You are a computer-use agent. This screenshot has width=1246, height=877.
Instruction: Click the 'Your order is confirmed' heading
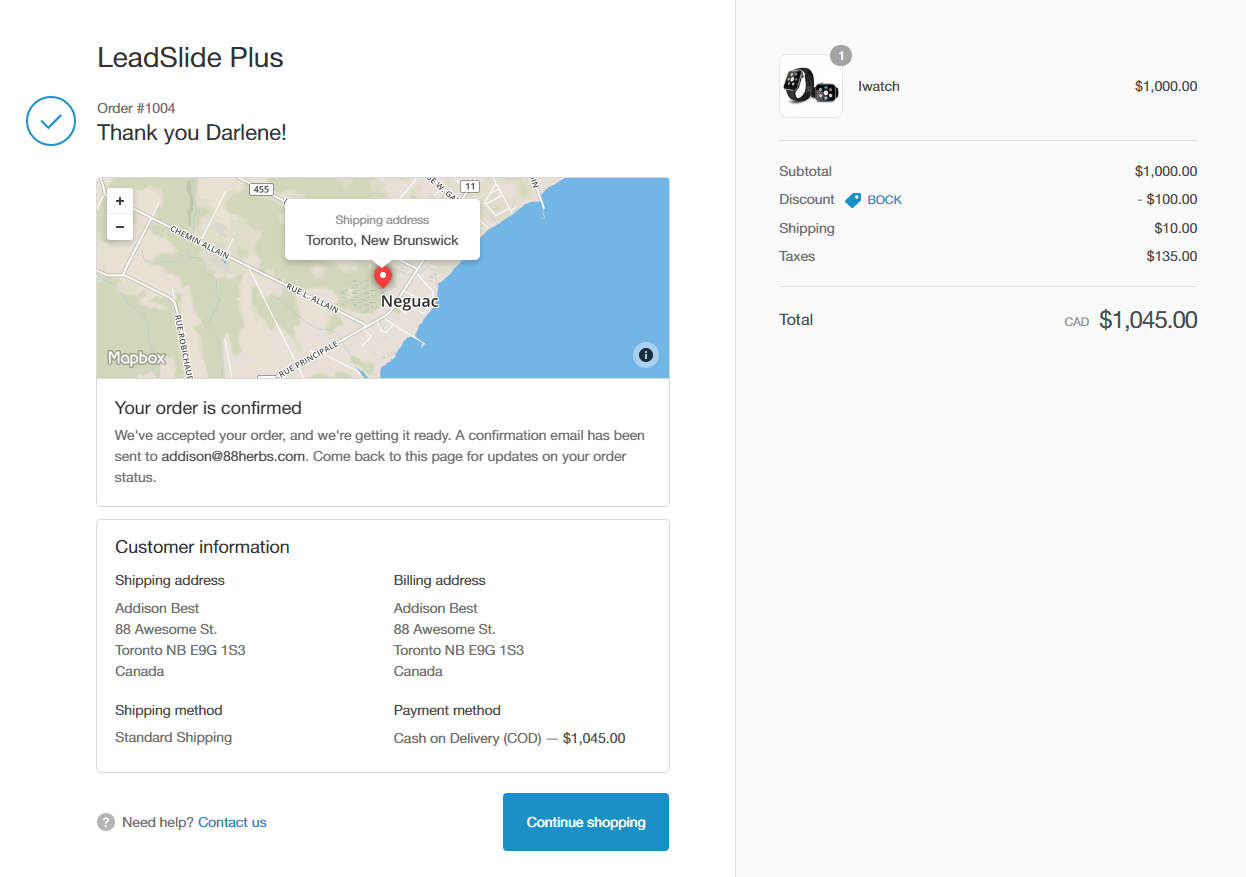pos(208,408)
